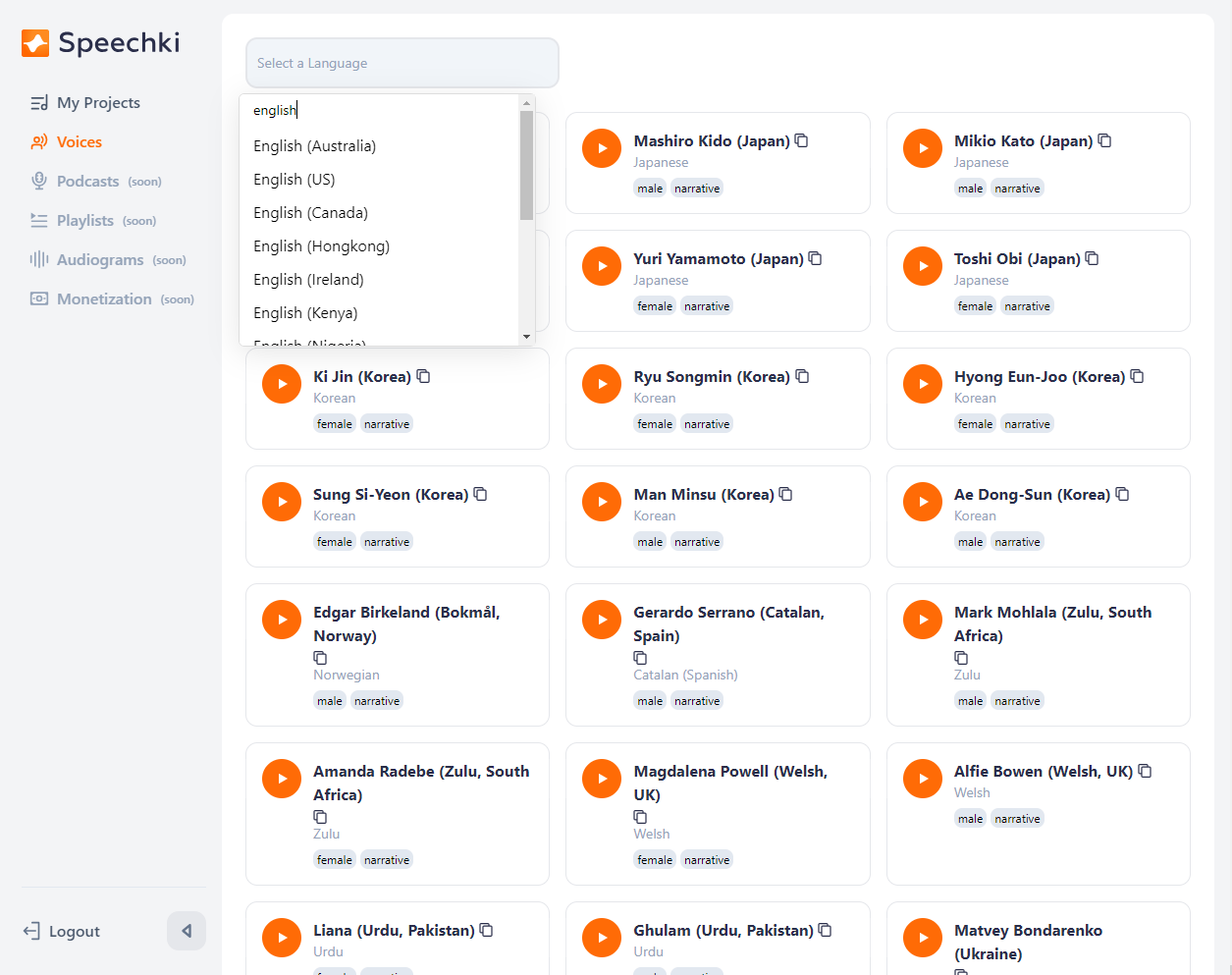Play Mikio Kato voice sample
Viewport: 1232px width, 975px height.
pyautogui.click(x=923, y=148)
